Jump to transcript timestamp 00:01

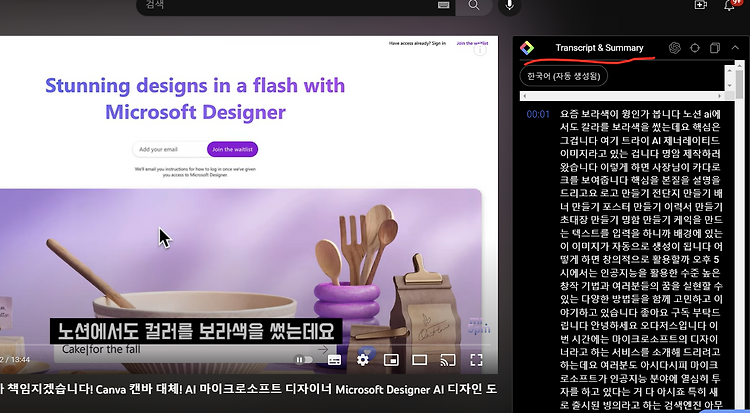[538, 114]
